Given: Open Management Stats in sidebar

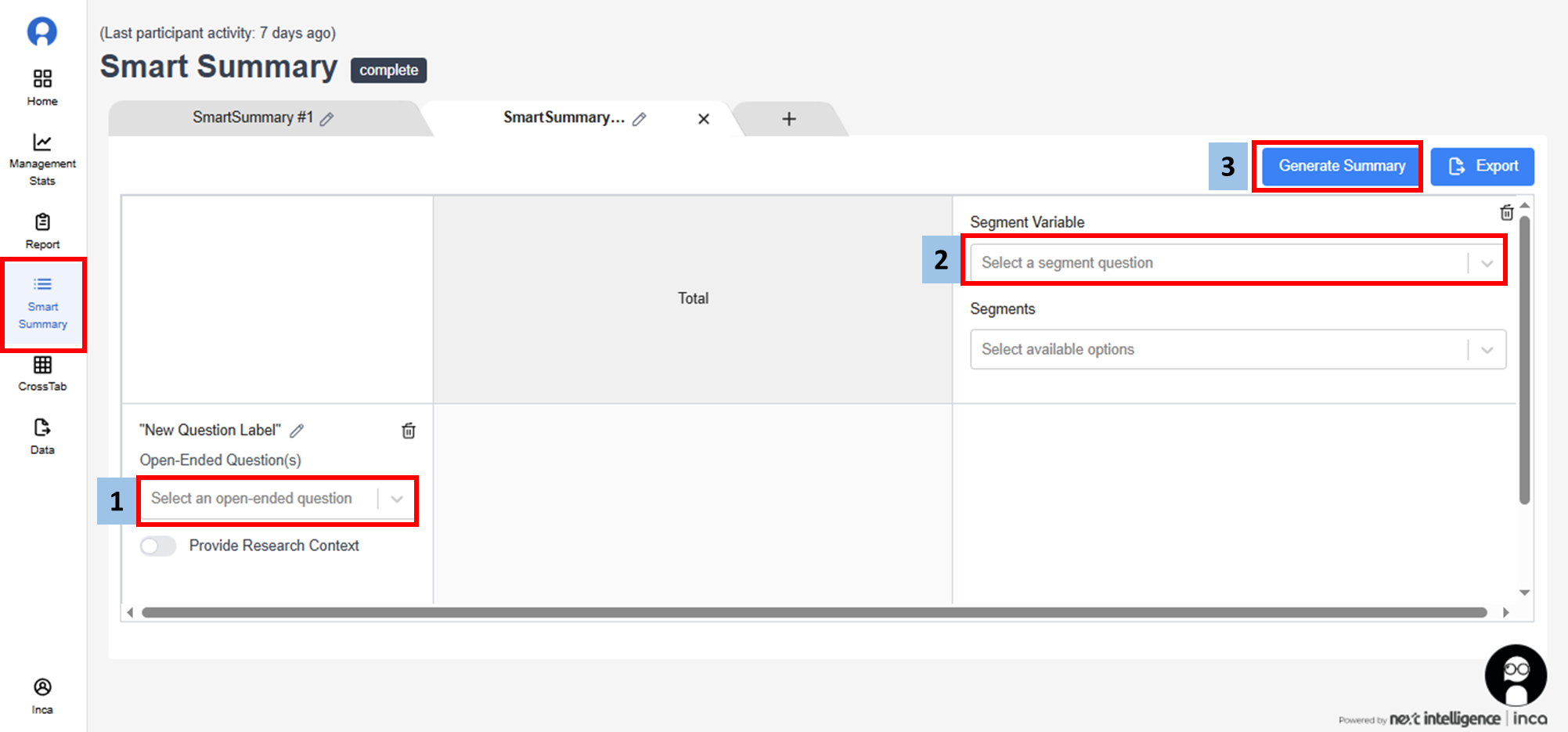Looking at the screenshot, I should pyautogui.click(x=42, y=159).
